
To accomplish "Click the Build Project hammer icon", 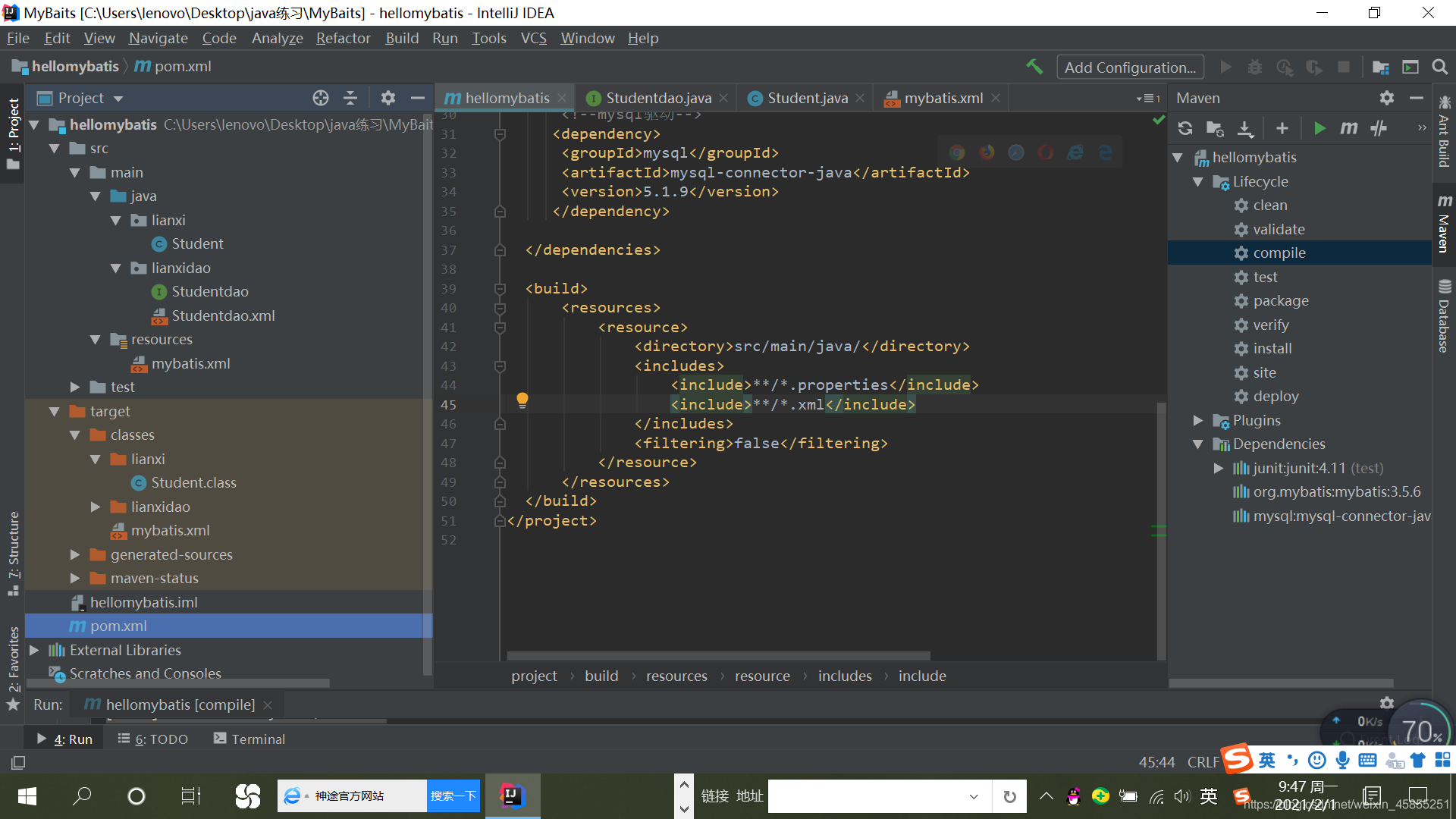I will point(1034,67).
